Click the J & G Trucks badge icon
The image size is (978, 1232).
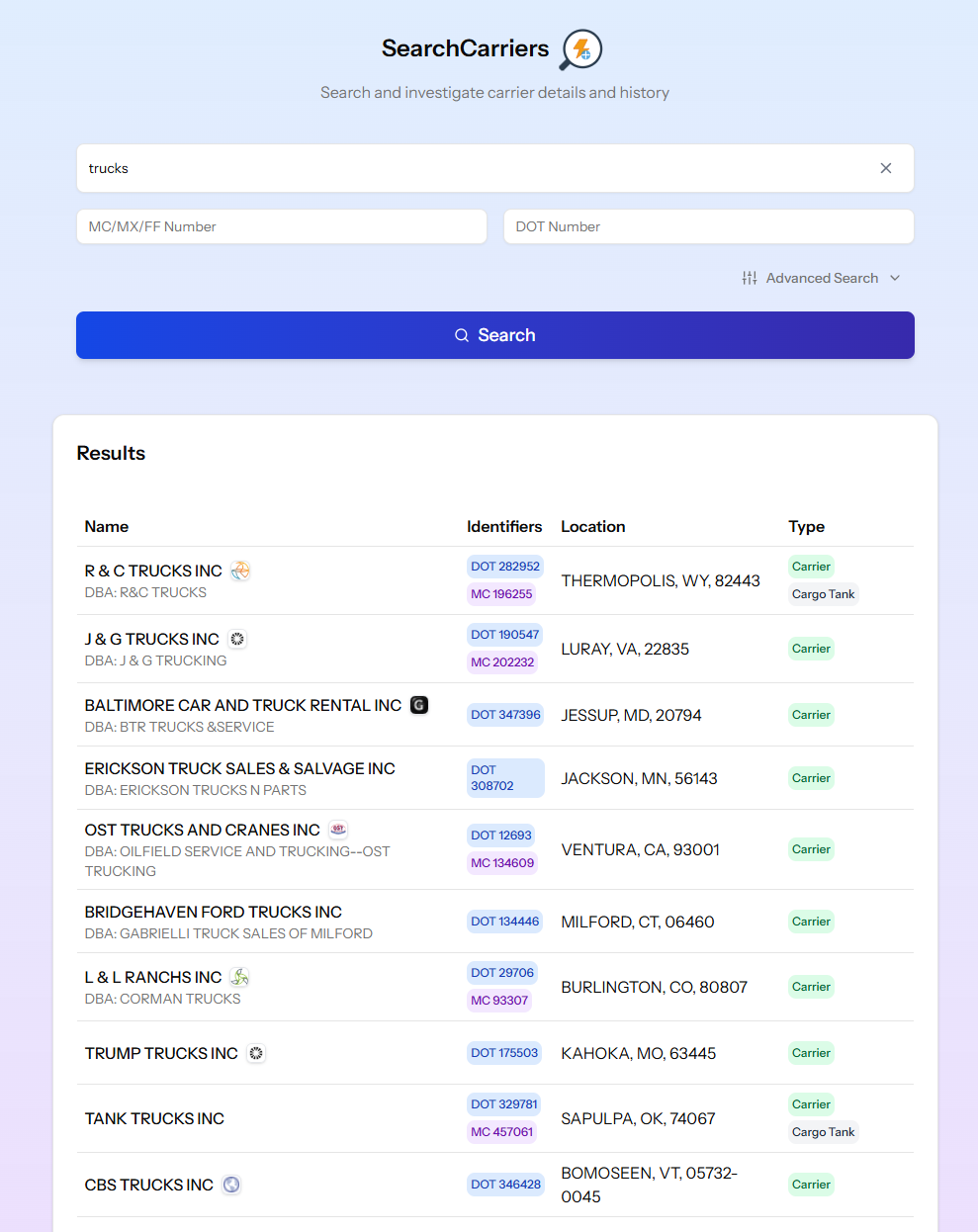pyautogui.click(x=237, y=639)
